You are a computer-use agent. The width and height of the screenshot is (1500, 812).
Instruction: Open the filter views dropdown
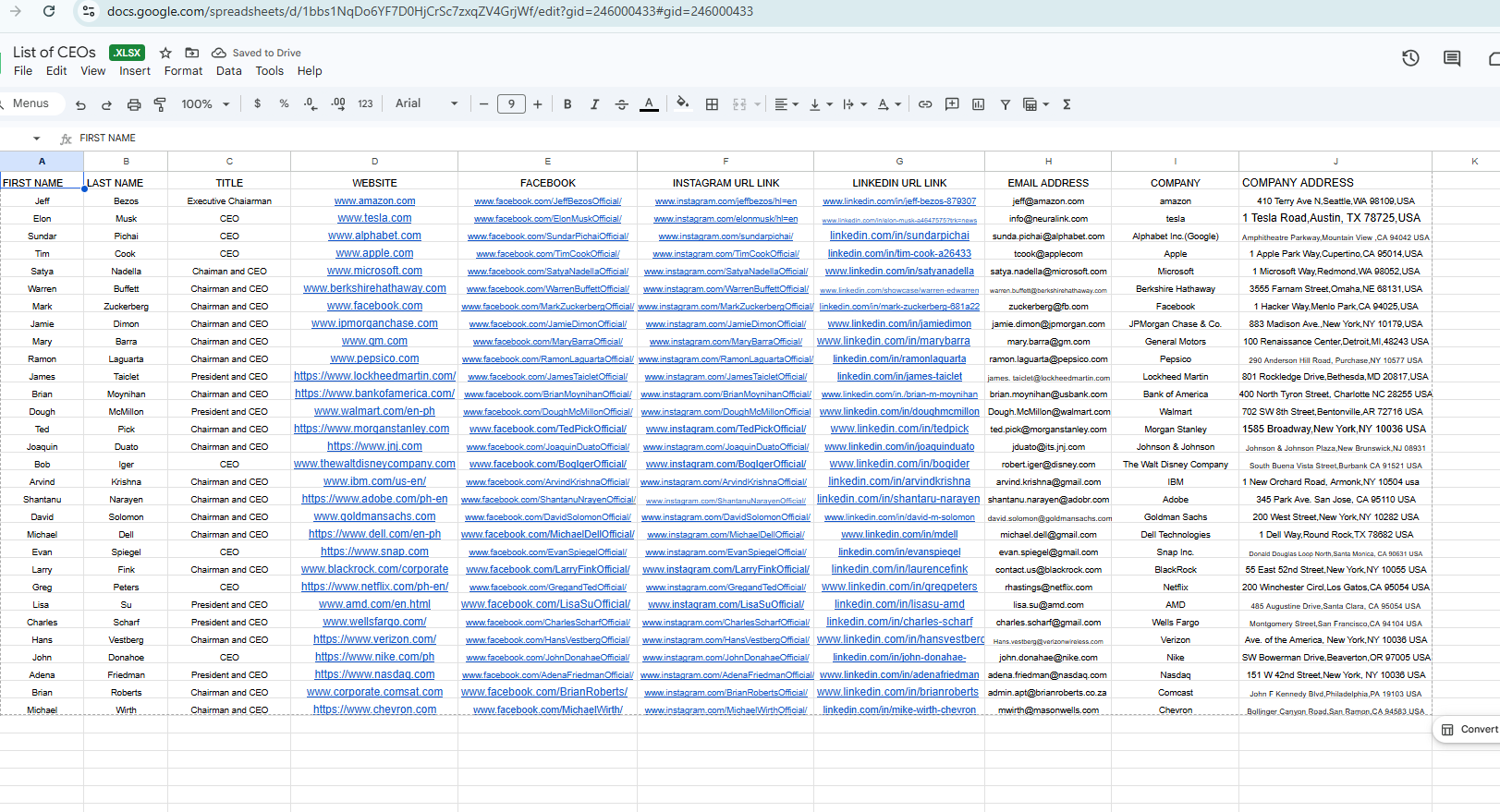[1036, 104]
